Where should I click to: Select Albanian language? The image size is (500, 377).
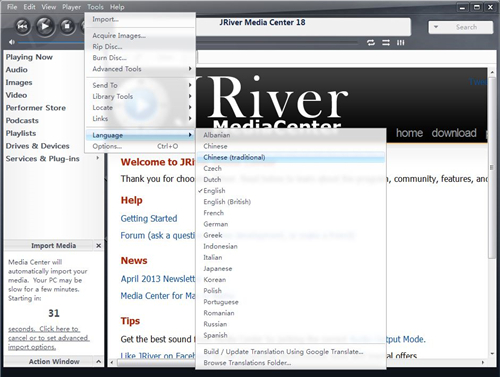(x=291, y=135)
